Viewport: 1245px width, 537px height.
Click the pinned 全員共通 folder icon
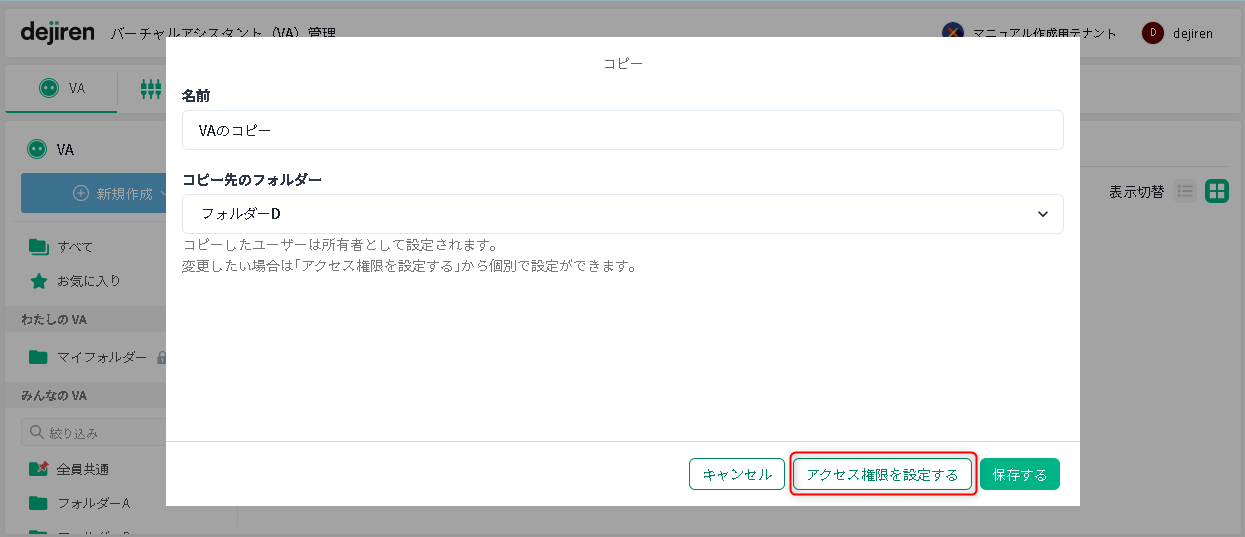[39, 469]
